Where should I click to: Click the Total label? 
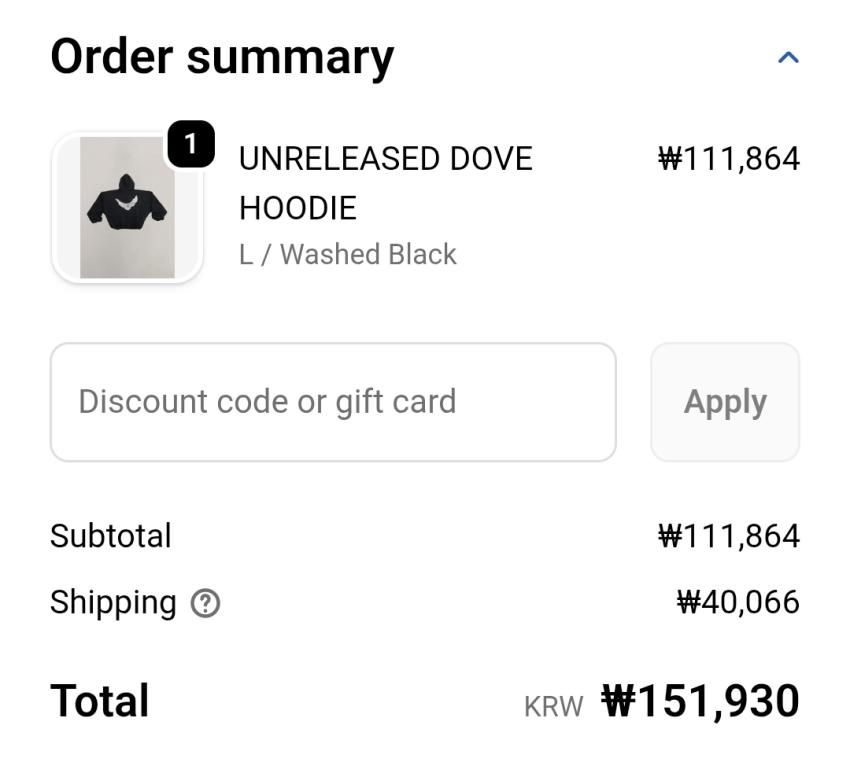point(100,701)
